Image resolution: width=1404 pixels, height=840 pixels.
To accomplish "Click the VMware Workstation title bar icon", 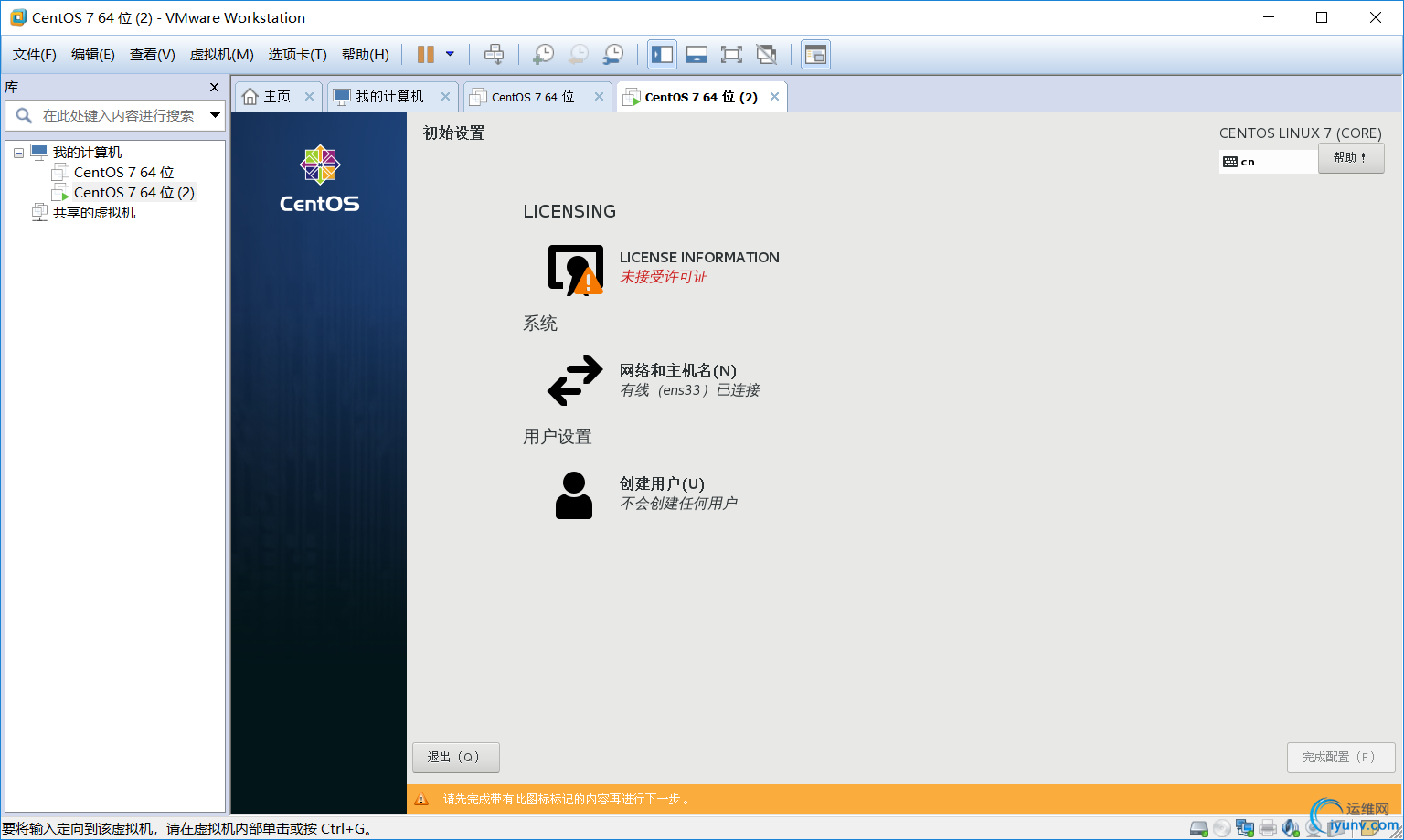I will coord(17,17).
